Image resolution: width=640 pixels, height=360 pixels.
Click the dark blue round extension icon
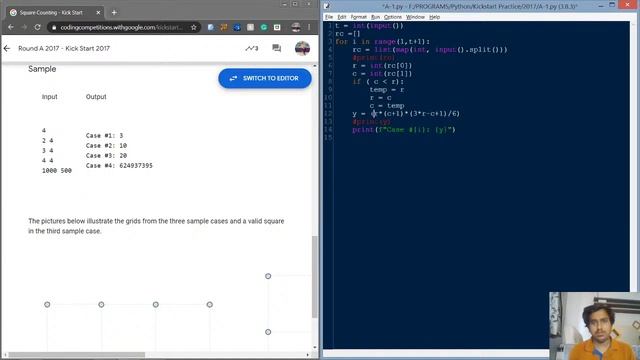237,27
